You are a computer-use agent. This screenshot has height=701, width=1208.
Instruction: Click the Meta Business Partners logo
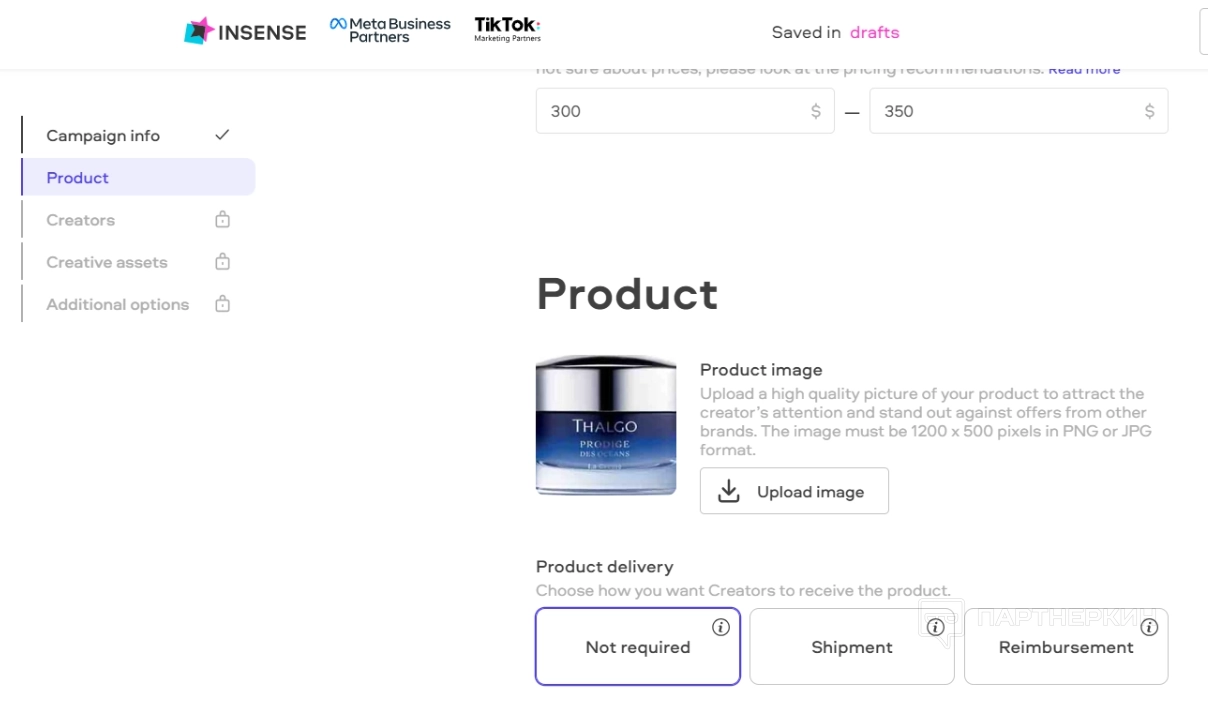390,30
